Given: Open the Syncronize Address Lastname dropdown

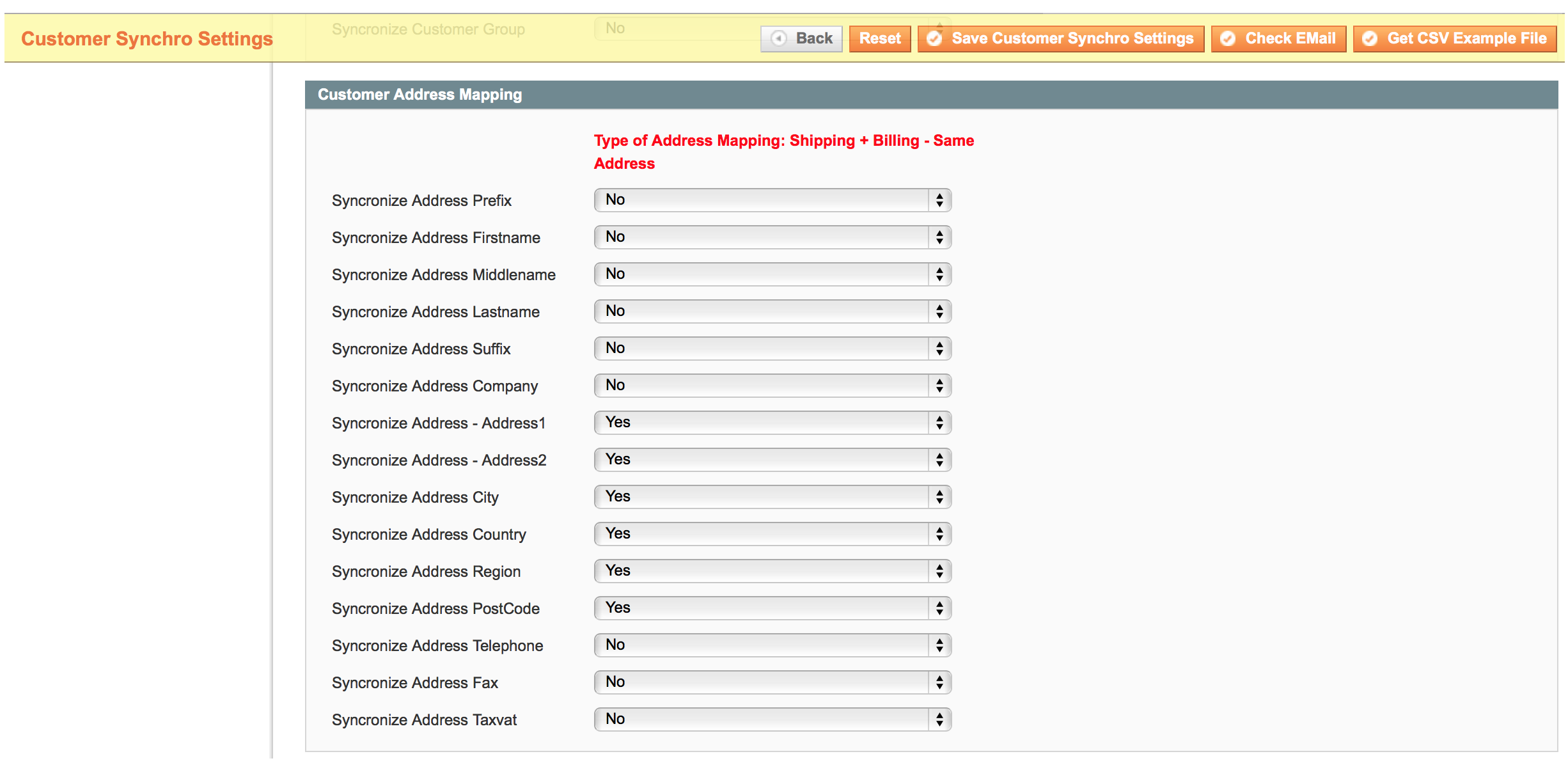Looking at the screenshot, I should click(x=772, y=311).
